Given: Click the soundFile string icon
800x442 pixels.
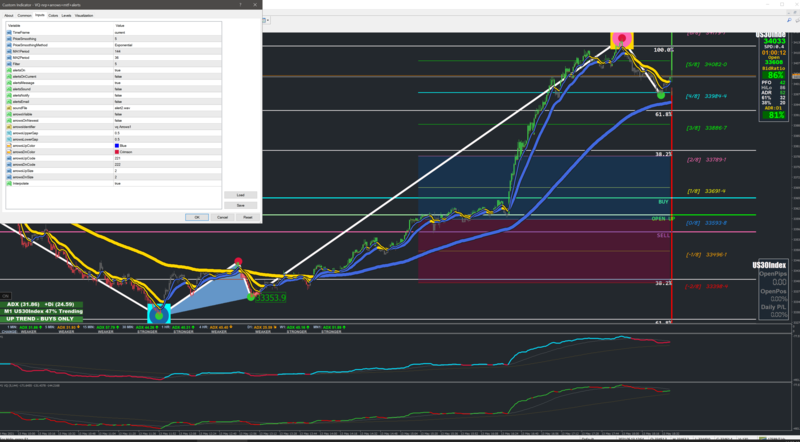Looking at the screenshot, I should tap(9, 108).
